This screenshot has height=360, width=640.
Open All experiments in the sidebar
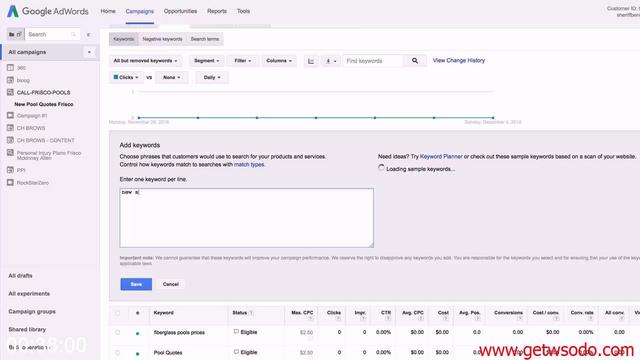tap(29, 293)
